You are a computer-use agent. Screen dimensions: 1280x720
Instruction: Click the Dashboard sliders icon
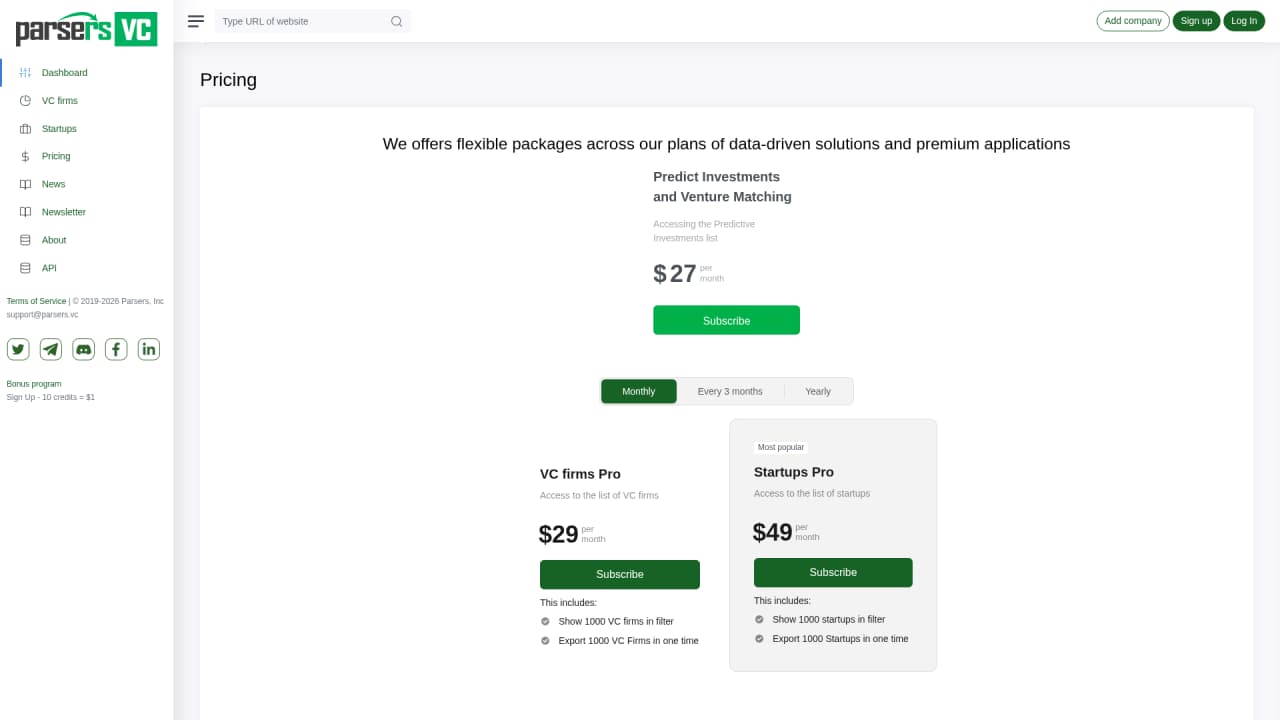[25, 73]
